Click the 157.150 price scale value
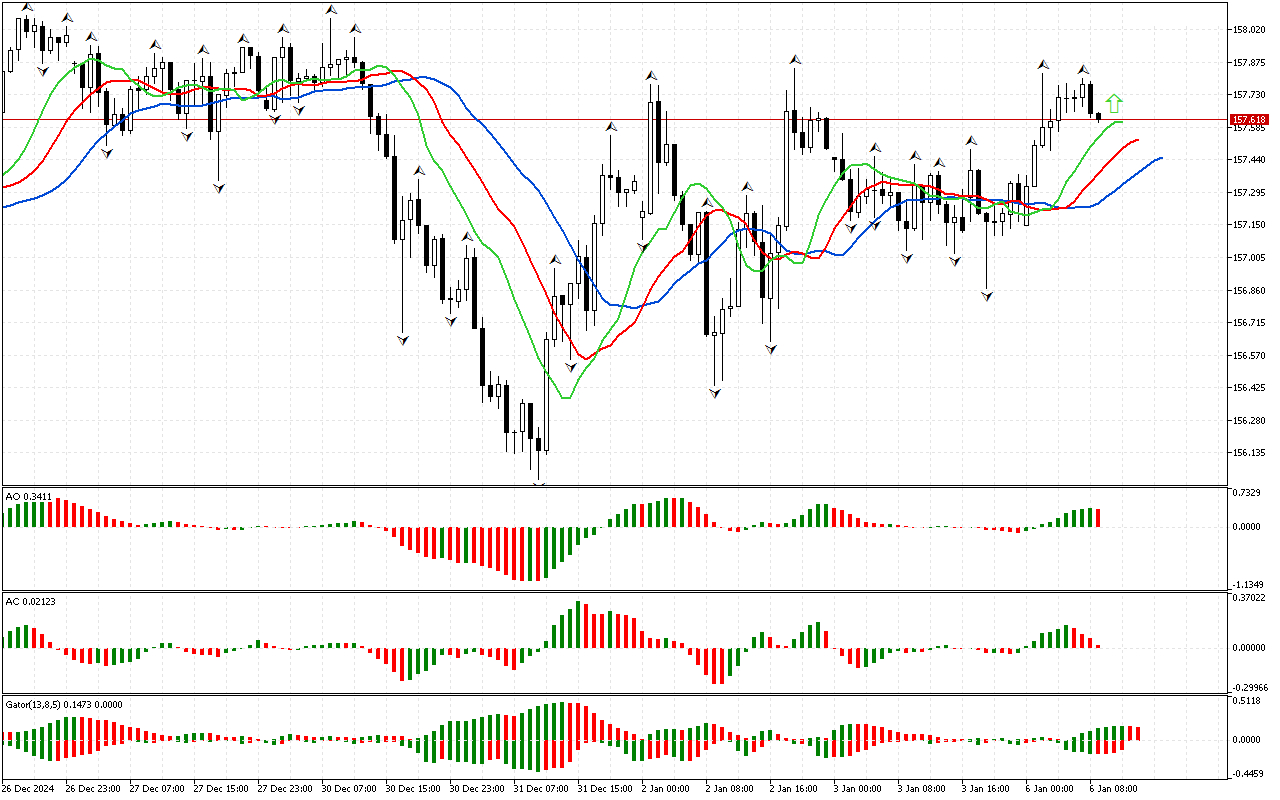This screenshot has height=800, width=1280. coord(1250,225)
